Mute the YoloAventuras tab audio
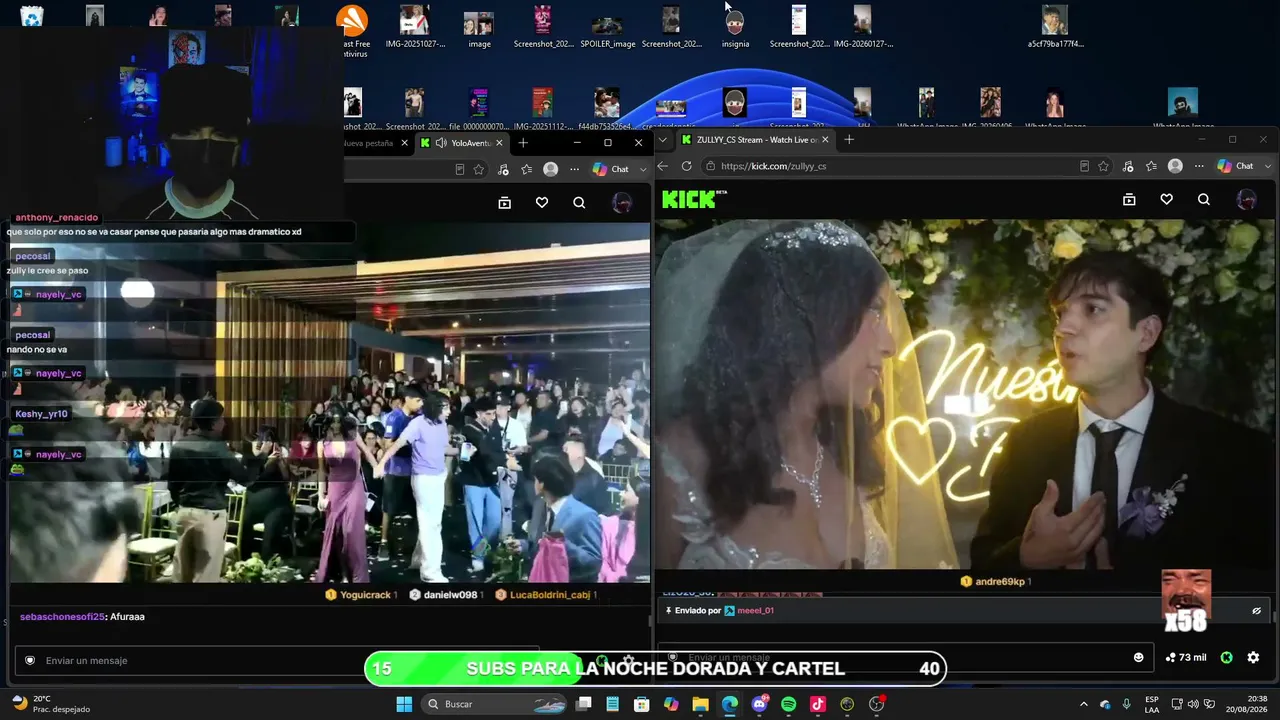 pyautogui.click(x=441, y=143)
